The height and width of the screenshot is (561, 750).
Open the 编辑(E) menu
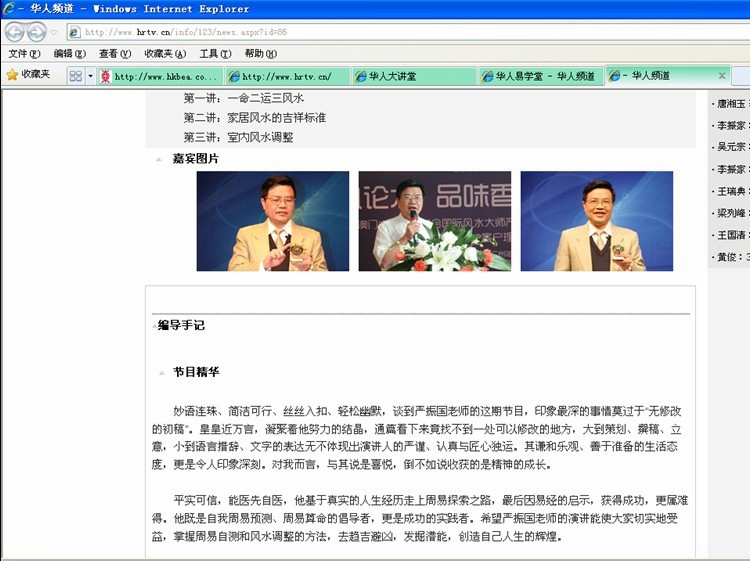point(70,54)
